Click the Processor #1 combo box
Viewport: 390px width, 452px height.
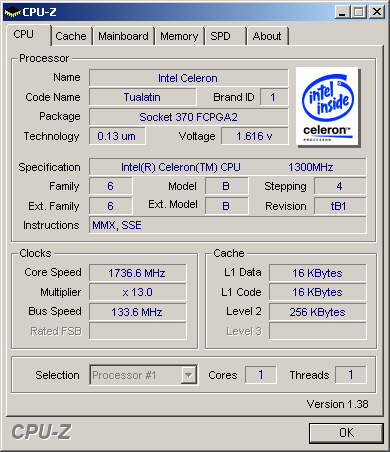click(x=143, y=375)
